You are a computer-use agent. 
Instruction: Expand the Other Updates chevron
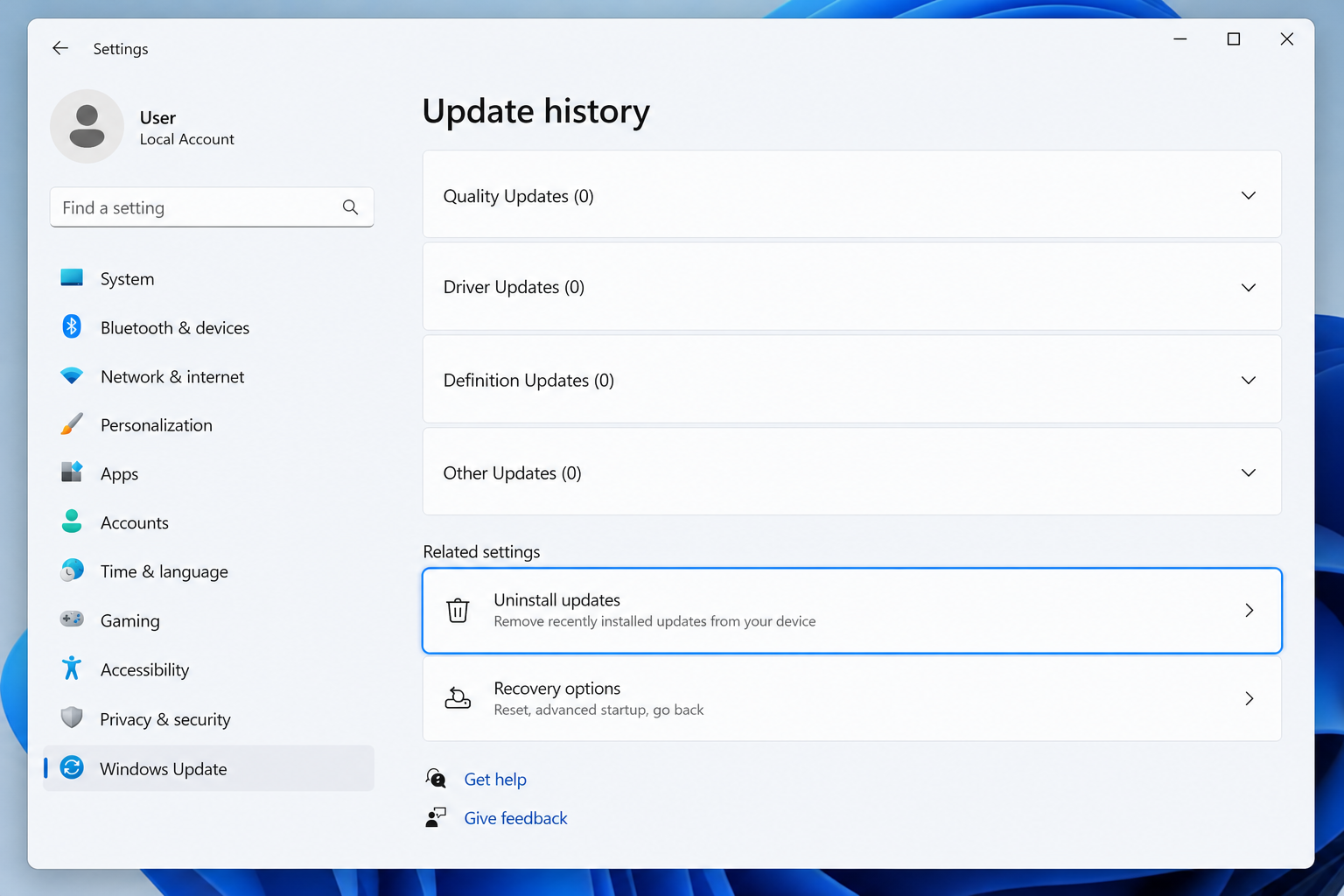pos(1249,472)
